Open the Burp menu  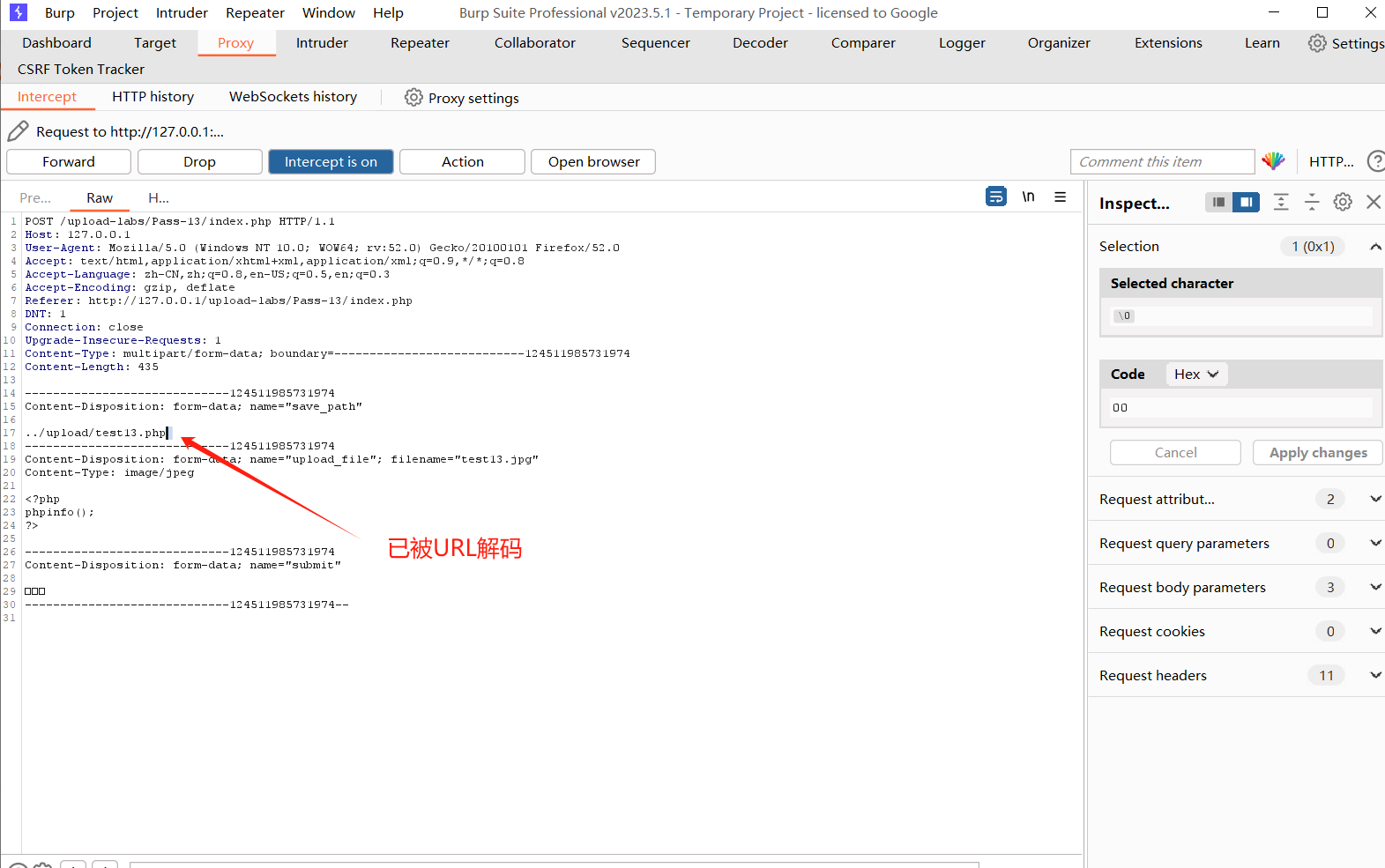(60, 13)
